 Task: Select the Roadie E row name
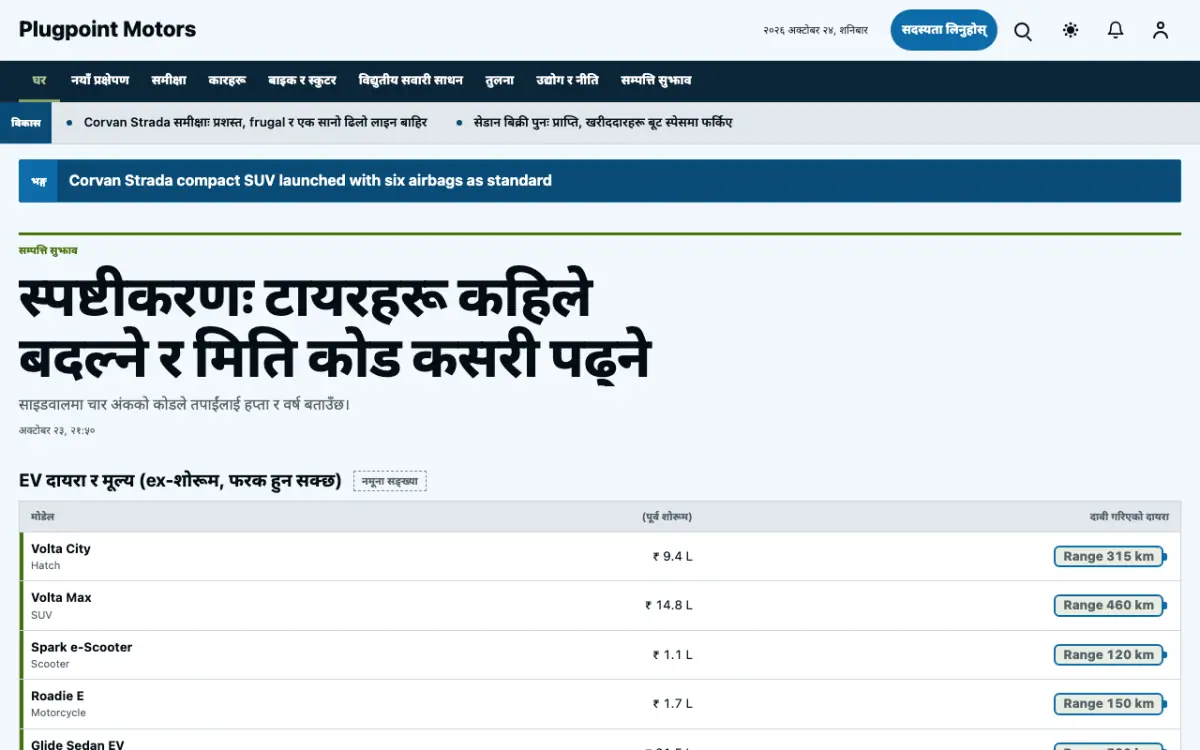(x=58, y=696)
